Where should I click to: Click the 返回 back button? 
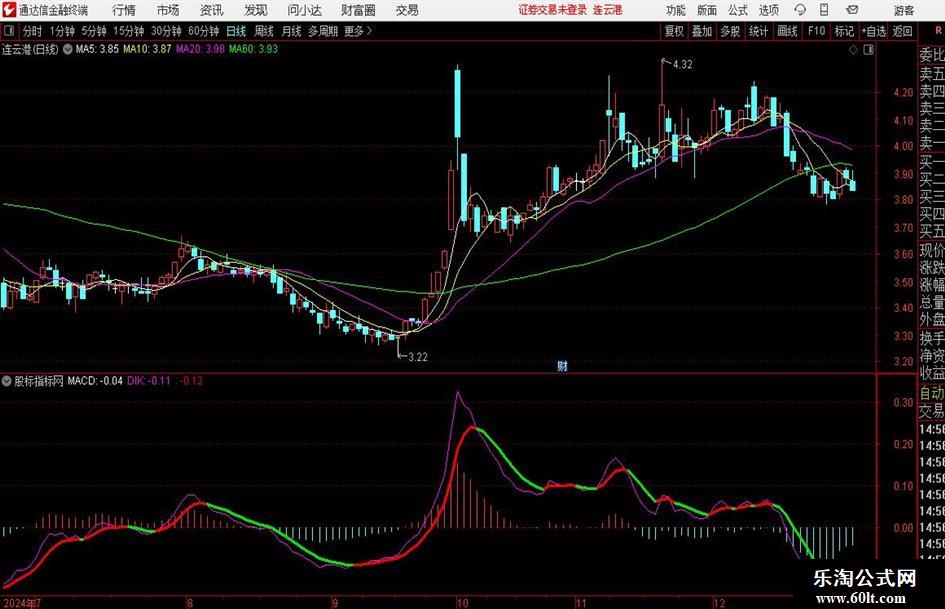point(902,31)
